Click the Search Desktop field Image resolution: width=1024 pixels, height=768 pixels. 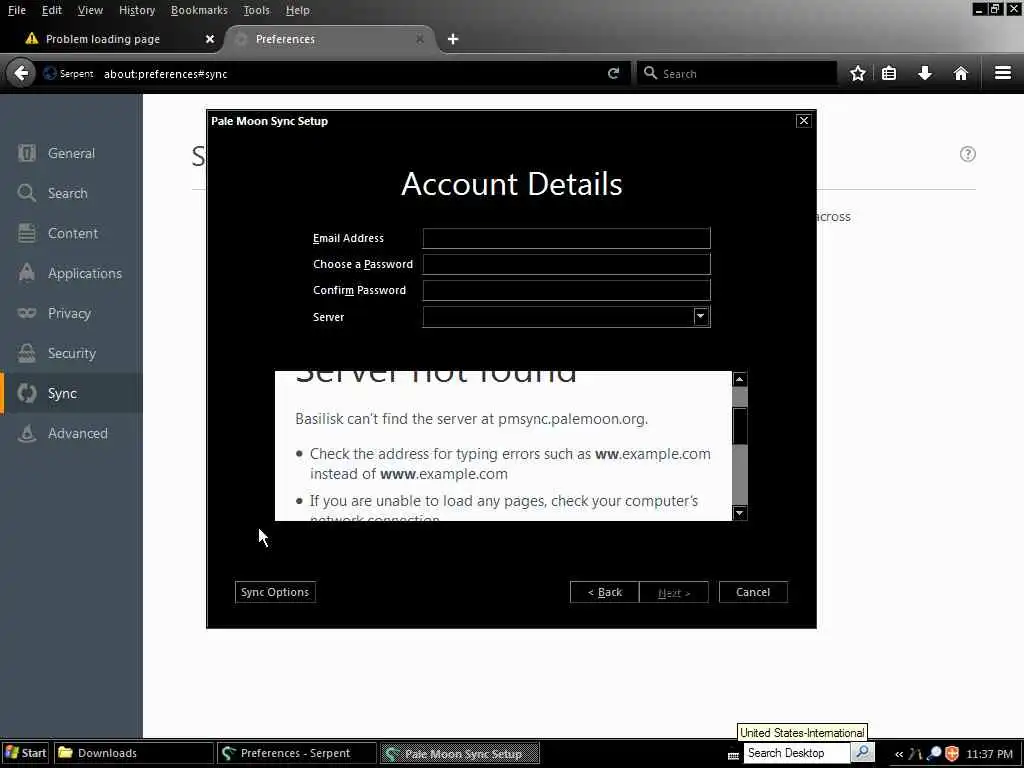[797, 753]
